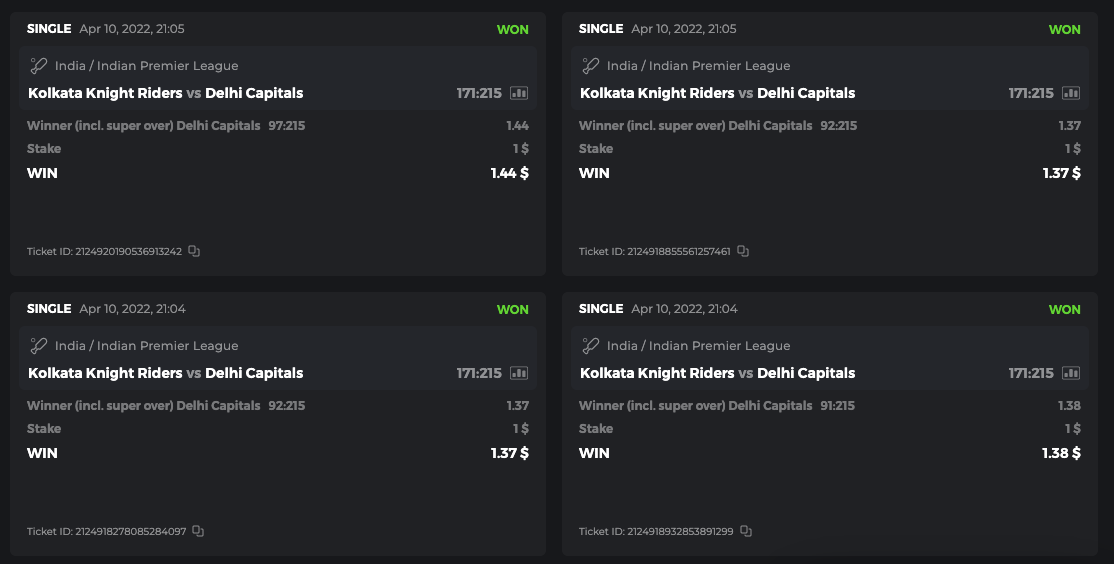
Task: Click India / Indian Premier League on 1.38 ticket
Action: (698, 346)
